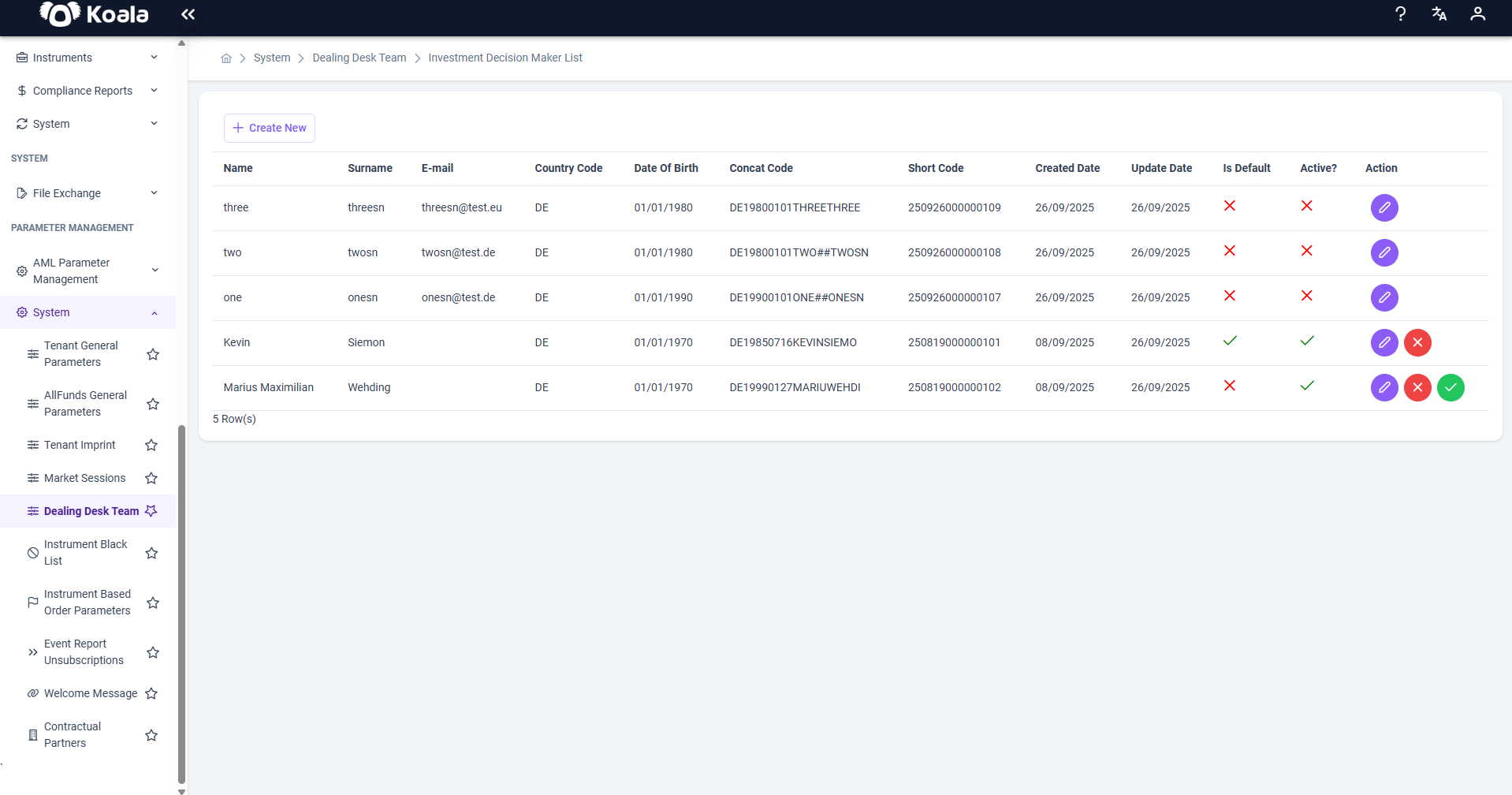
Task: Click the Is Default column header
Action: (1246, 169)
